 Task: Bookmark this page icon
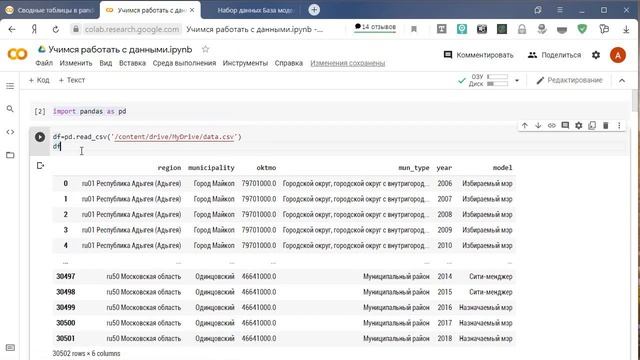414,29
